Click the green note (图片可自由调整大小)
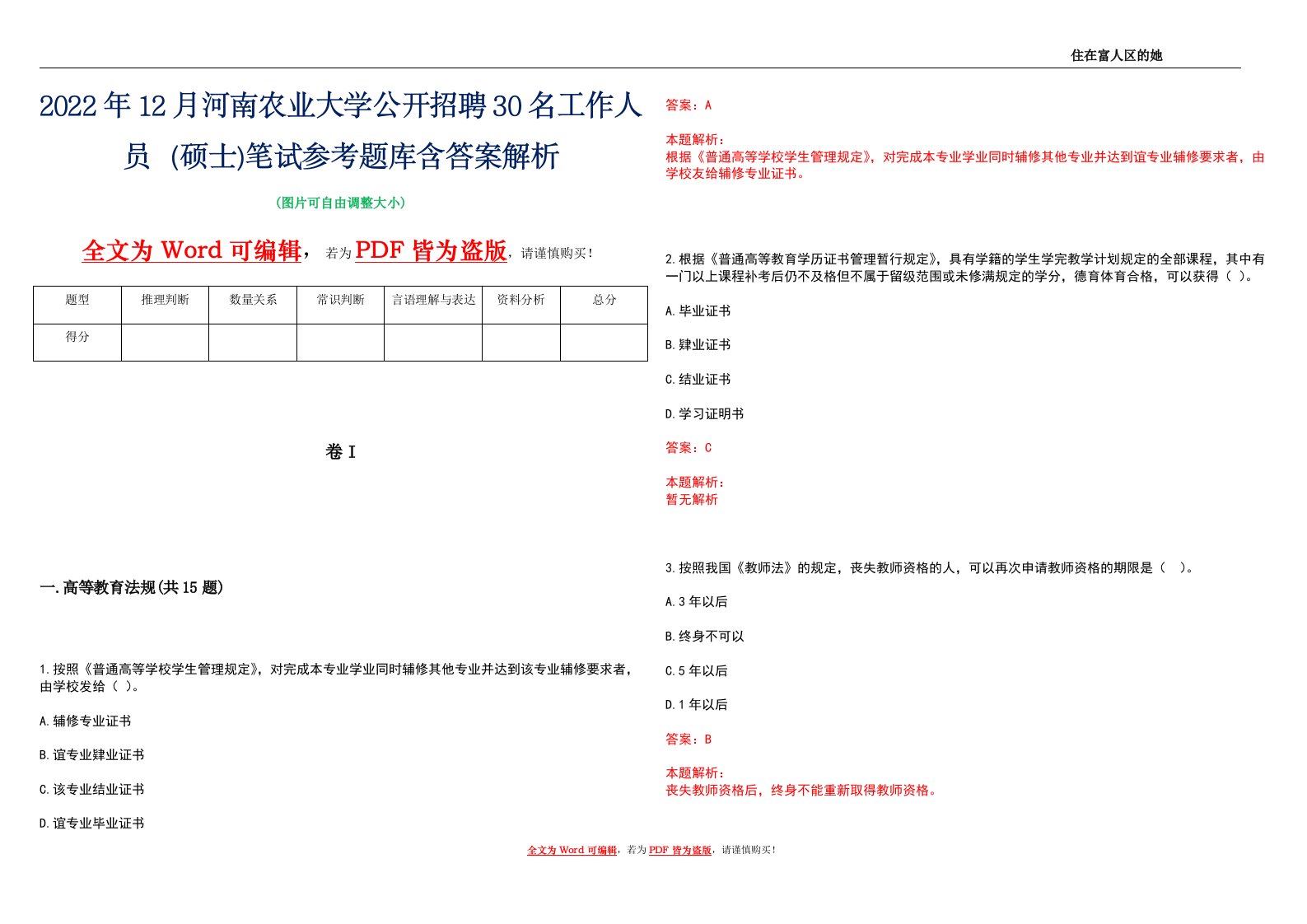This screenshot has width=1307, height=924. tap(341, 203)
